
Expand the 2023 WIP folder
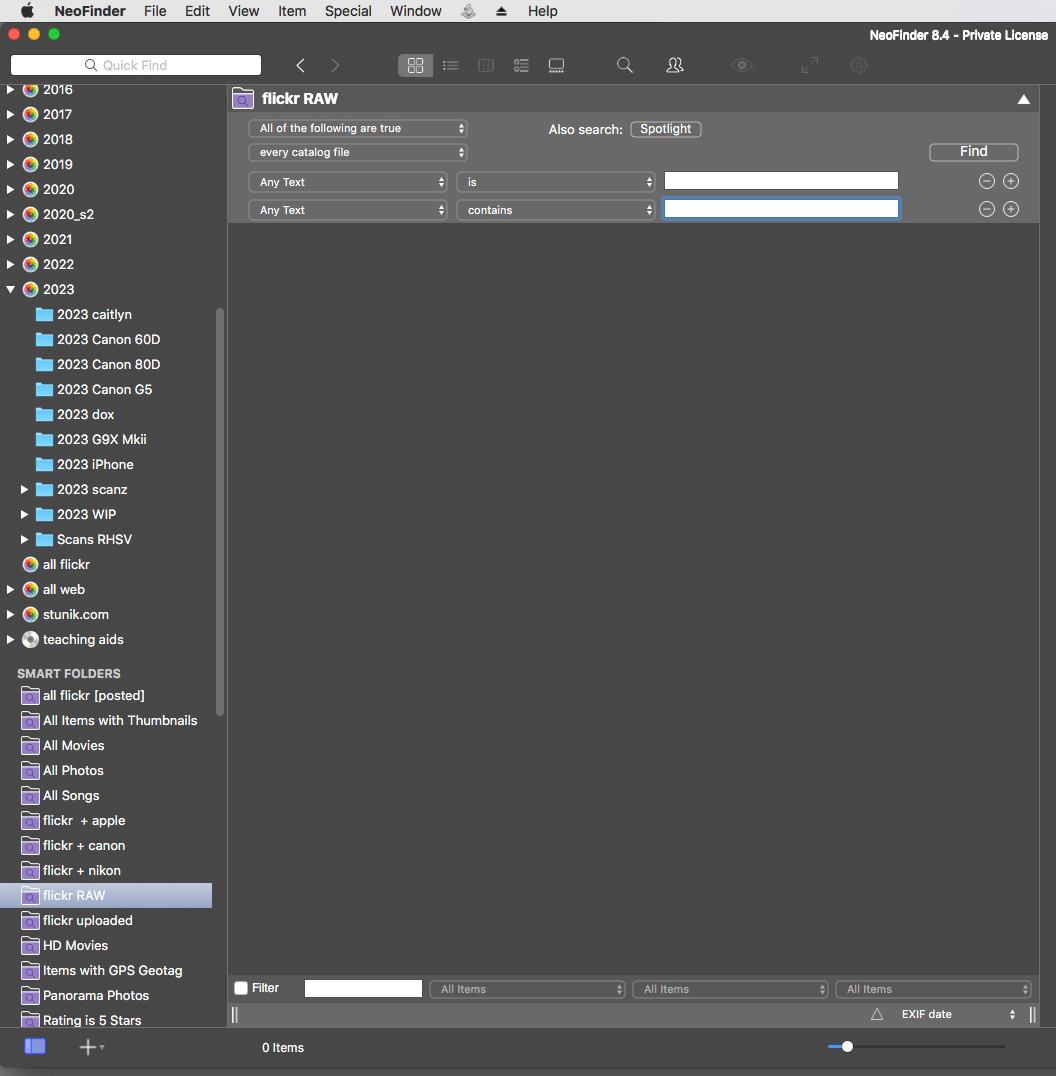pyautogui.click(x=24, y=515)
